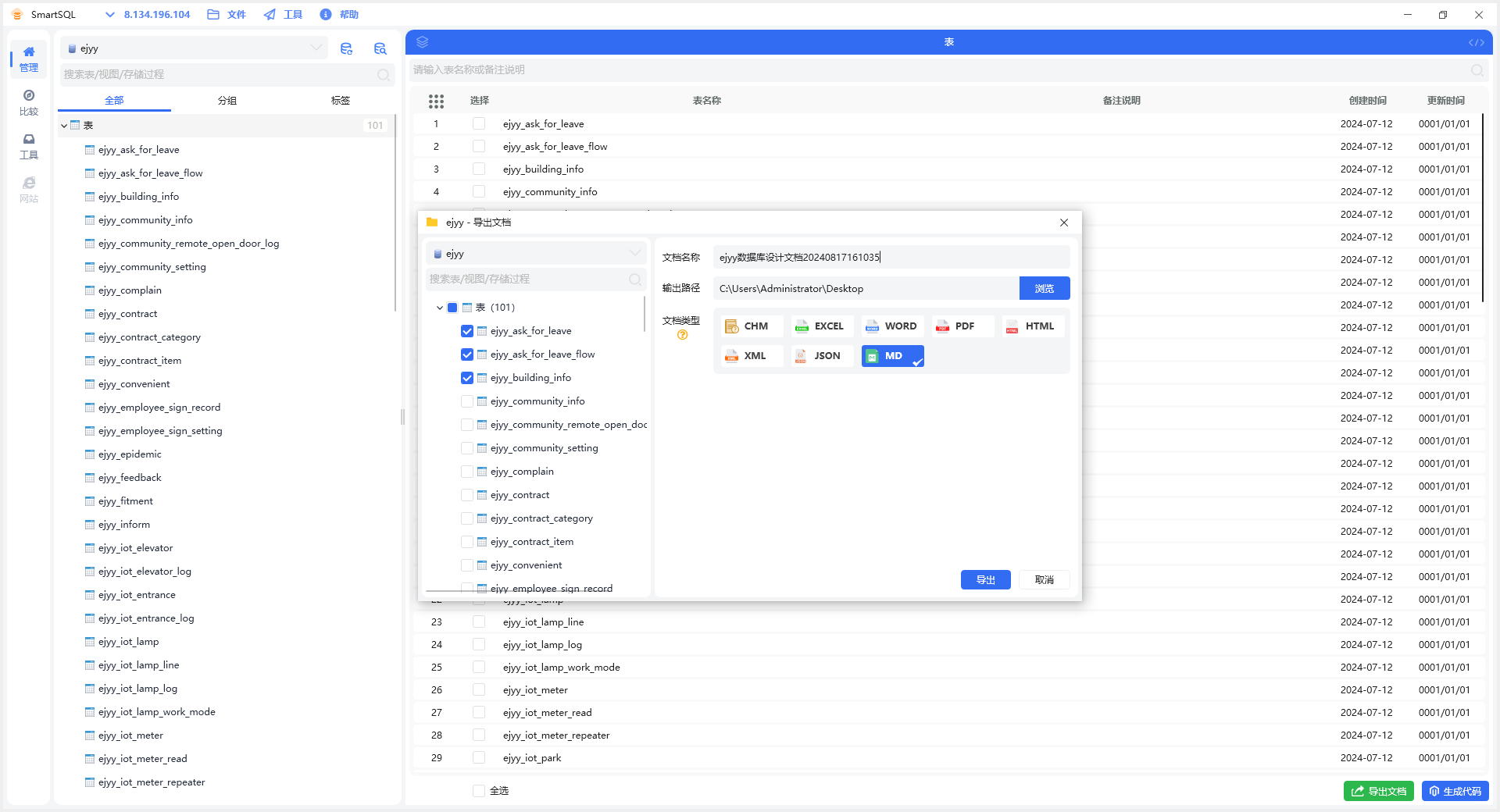Image resolution: width=1500 pixels, height=812 pixels.
Task: Collapse the 表 (101) node in dialog tree
Action: [x=440, y=308]
